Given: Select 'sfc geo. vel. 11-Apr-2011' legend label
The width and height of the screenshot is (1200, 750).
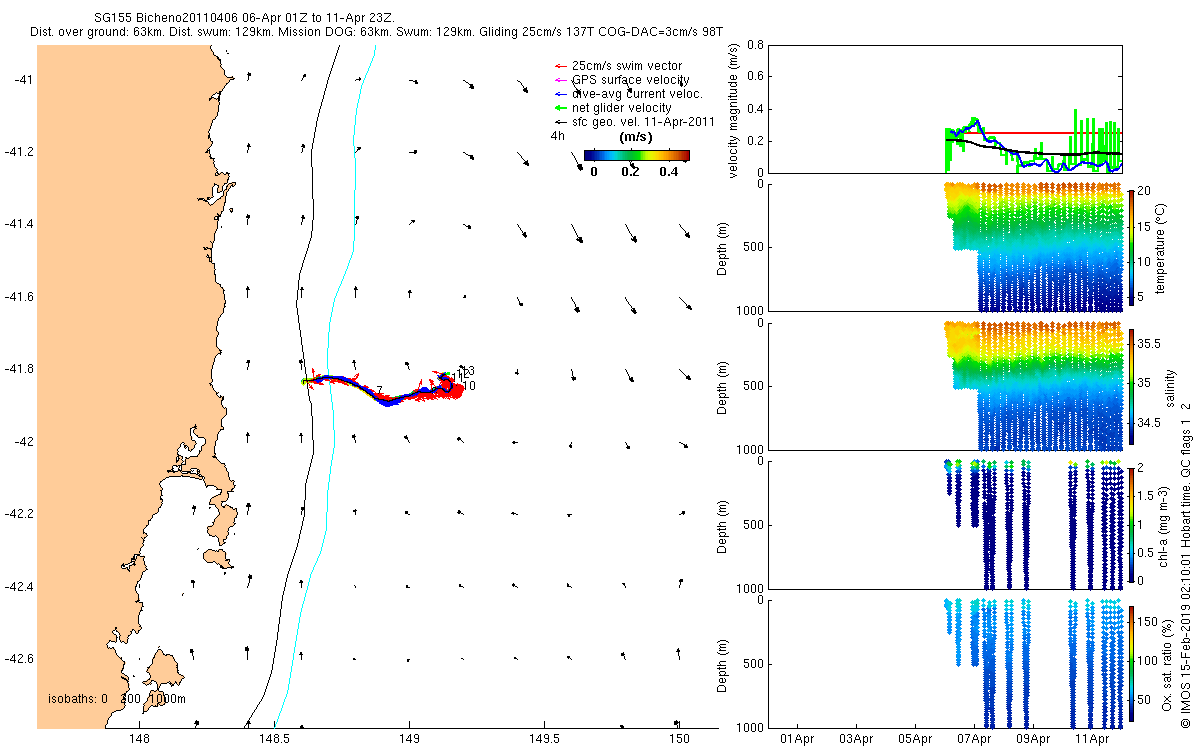Looking at the screenshot, I should [643, 121].
